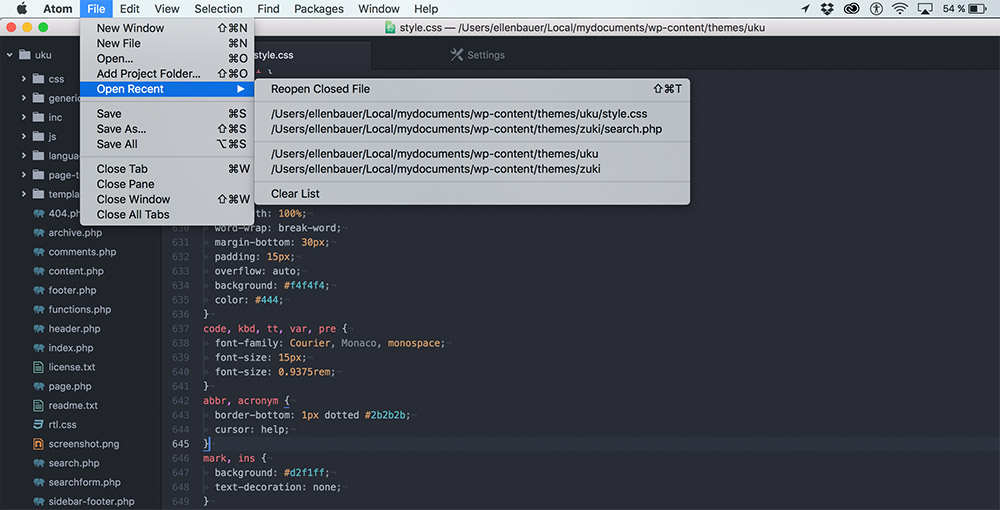This screenshot has height=510, width=1000.
Task: Select Save All menu item
Action: pyautogui.click(x=167, y=144)
